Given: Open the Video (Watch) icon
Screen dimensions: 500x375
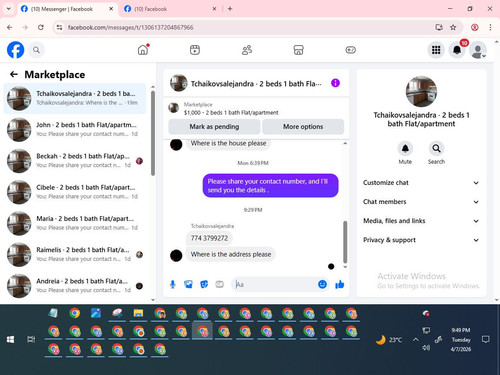Looking at the screenshot, I should click(195, 50).
